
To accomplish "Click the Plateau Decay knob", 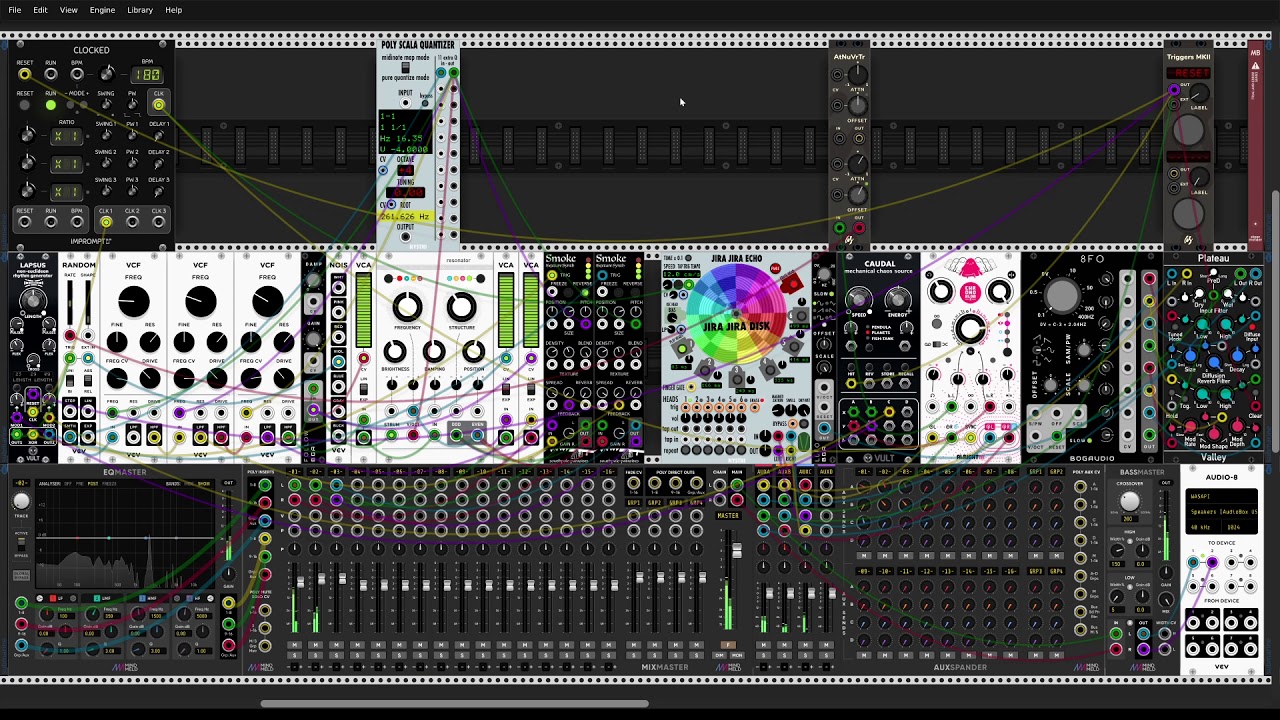I will (1237, 355).
